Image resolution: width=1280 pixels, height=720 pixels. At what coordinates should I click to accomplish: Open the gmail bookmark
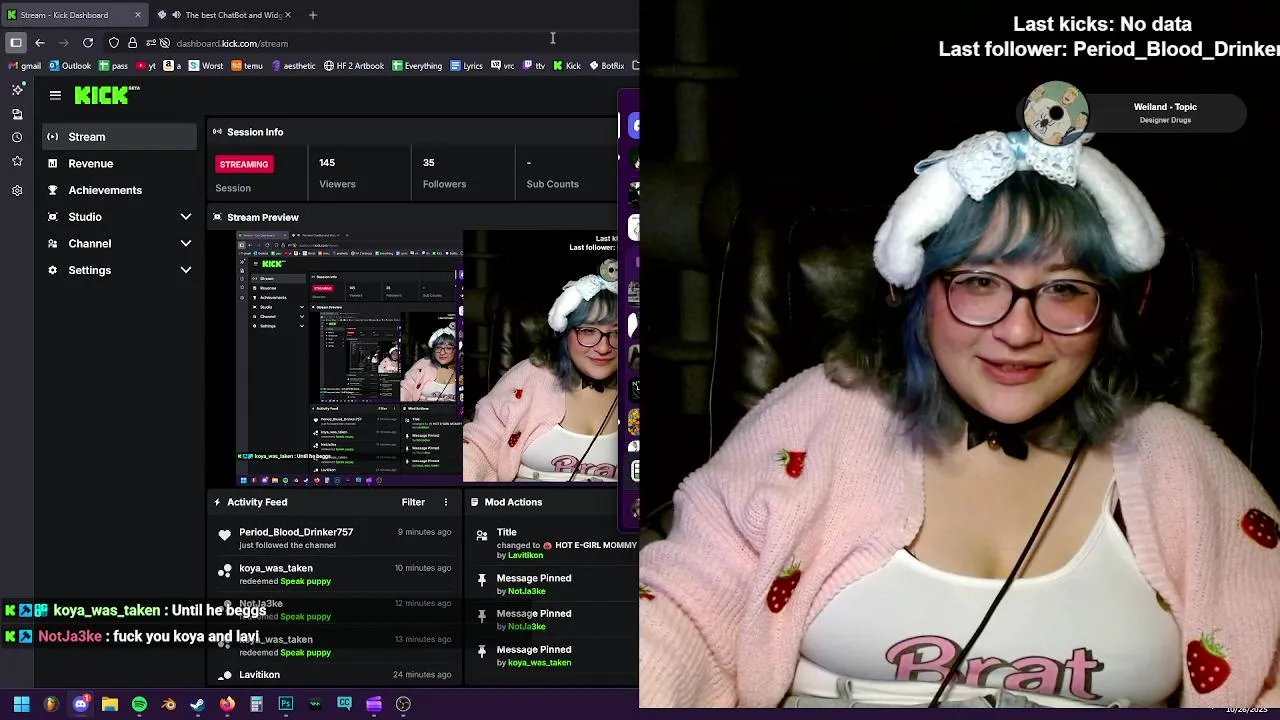(25, 66)
